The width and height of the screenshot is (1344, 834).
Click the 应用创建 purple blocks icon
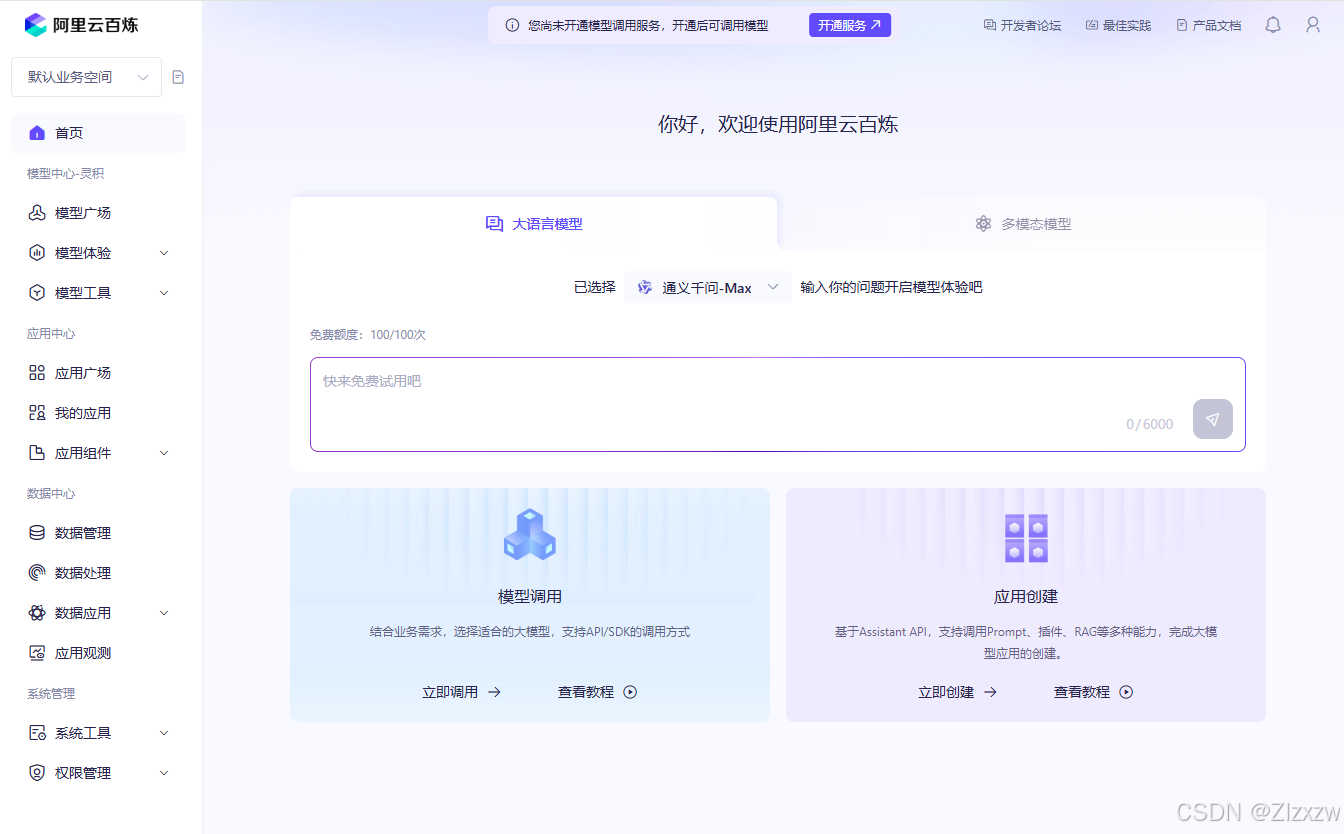pyautogui.click(x=1026, y=538)
